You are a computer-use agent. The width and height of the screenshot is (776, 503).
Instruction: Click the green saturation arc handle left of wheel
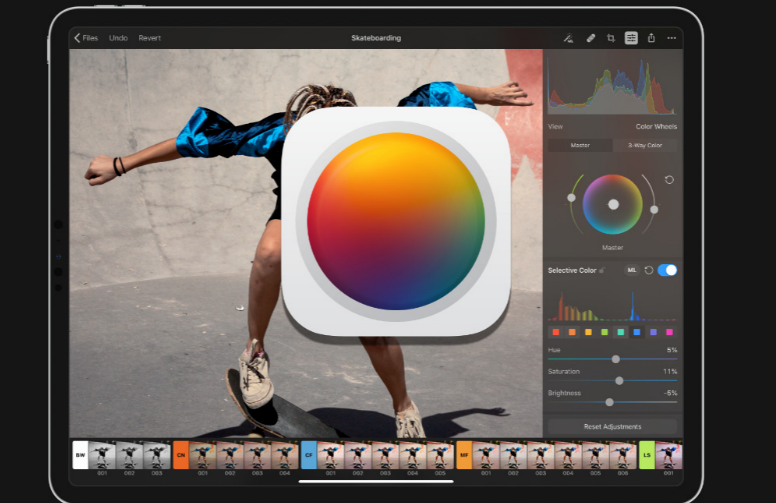click(571, 198)
